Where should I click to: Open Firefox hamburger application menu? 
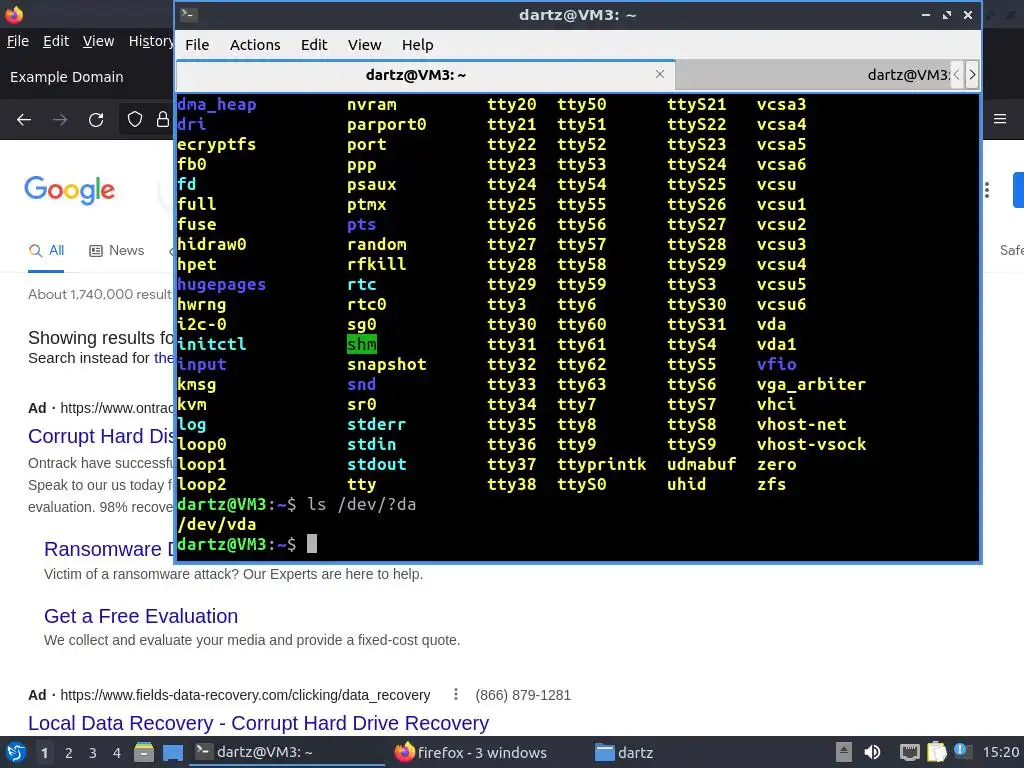pos(1000,119)
